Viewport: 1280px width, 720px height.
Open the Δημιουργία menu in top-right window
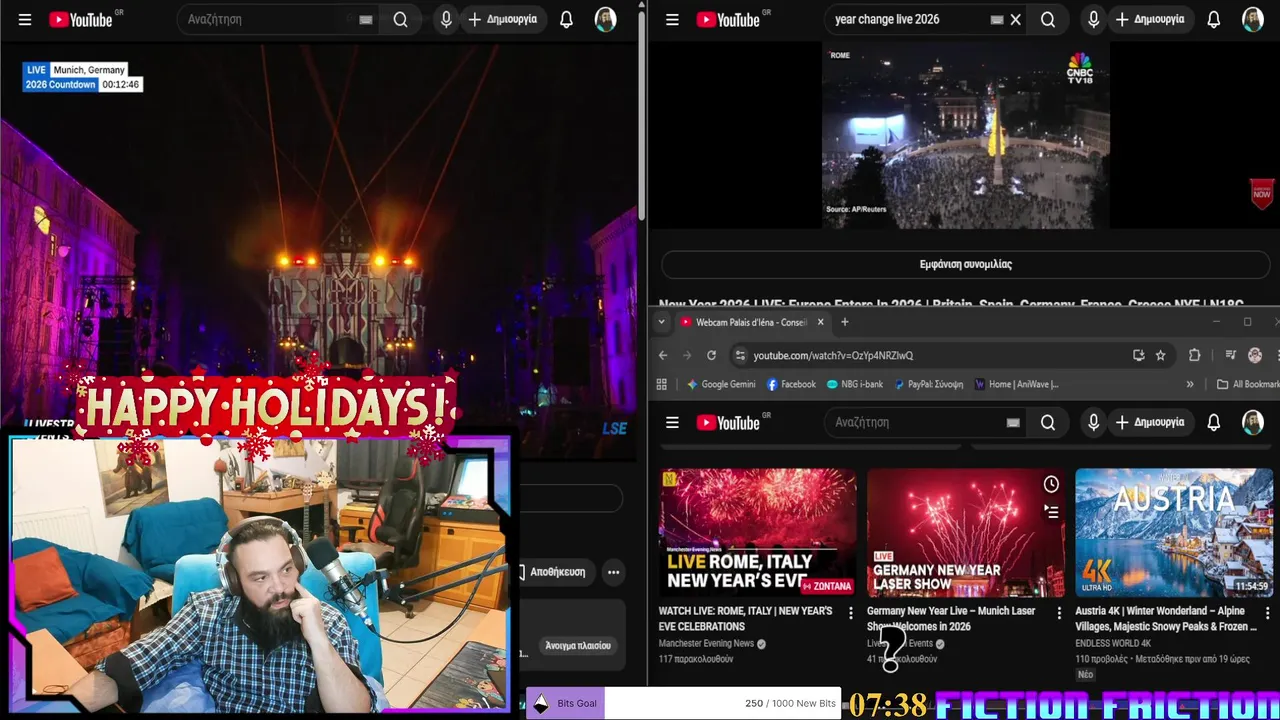pos(1150,19)
